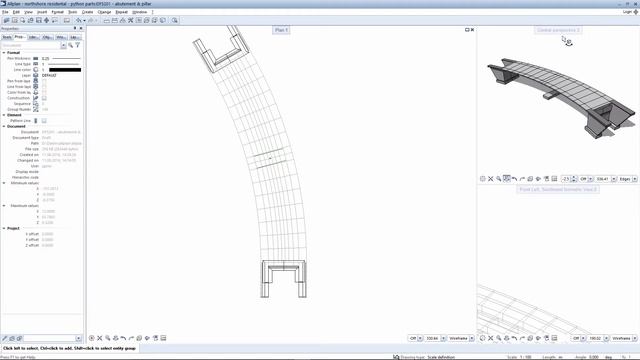640x360 pixels.
Task: Click zoom-all icon in Plan 1 bottom toolbar
Action: pyautogui.click(x=92, y=338)
